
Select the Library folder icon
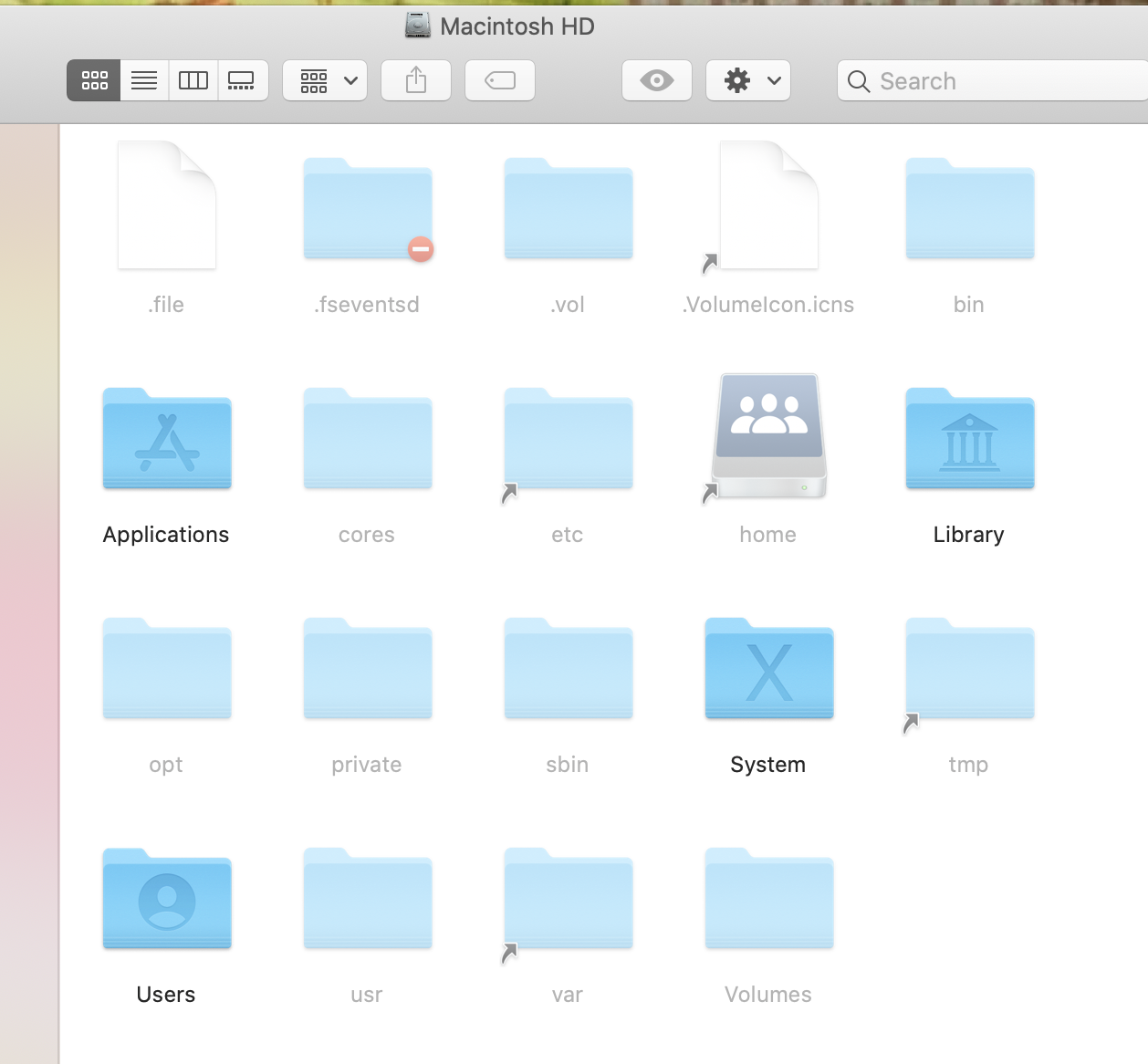coord(970,439)
